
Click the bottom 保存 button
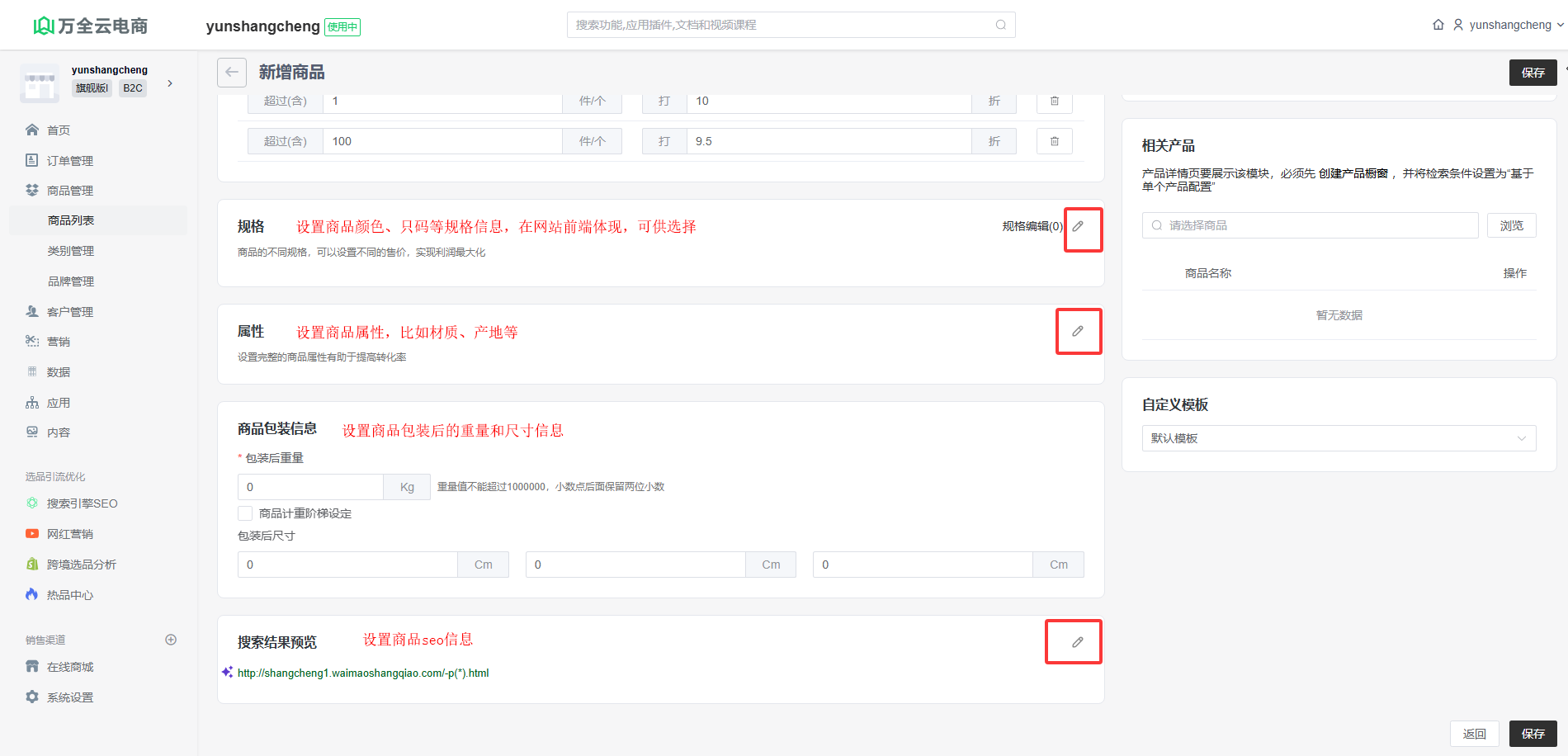pos(1533,734)
